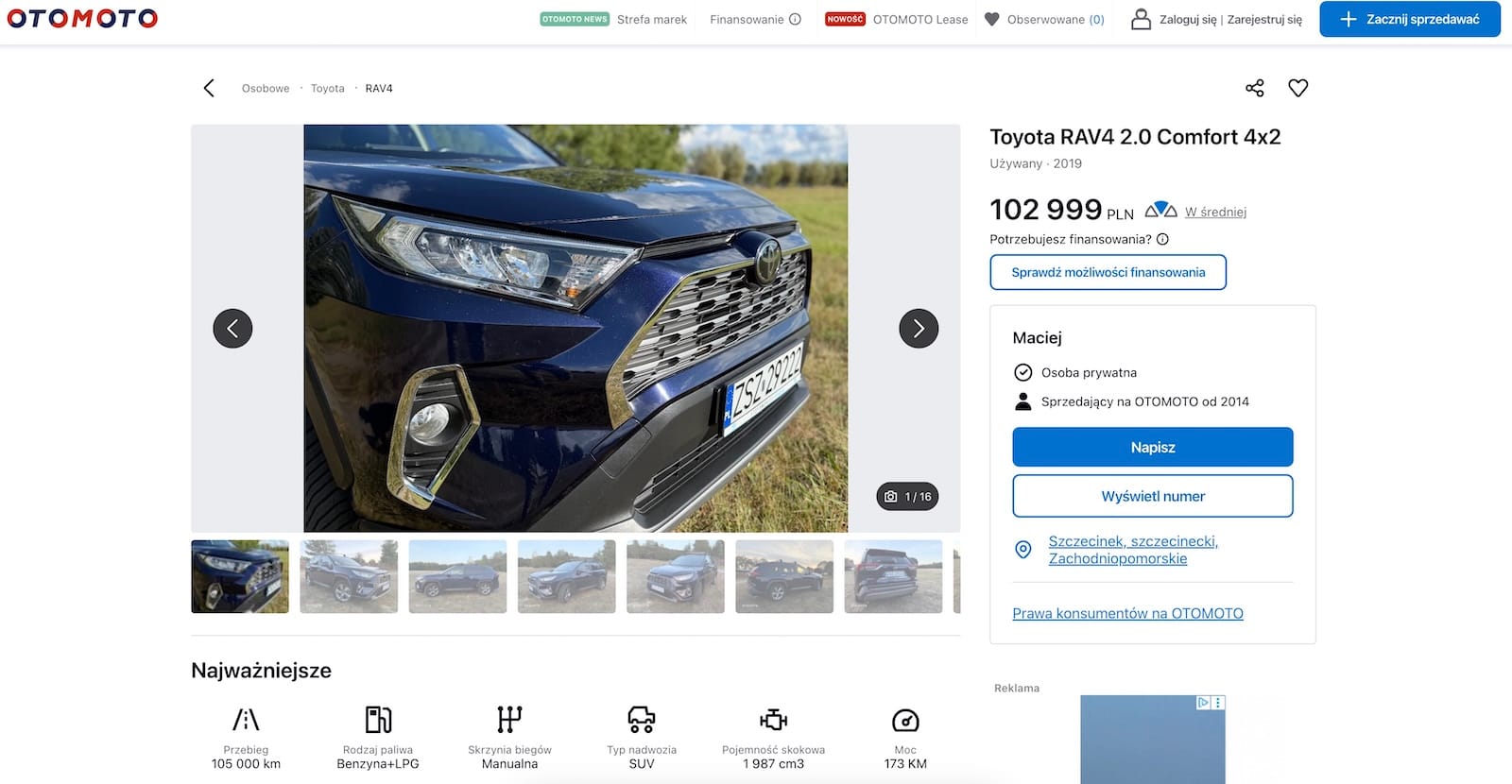This screenshot has width=1512, height=784.
Task: Open the OTOMOTO logo homepage
Action: pos(82,18)
